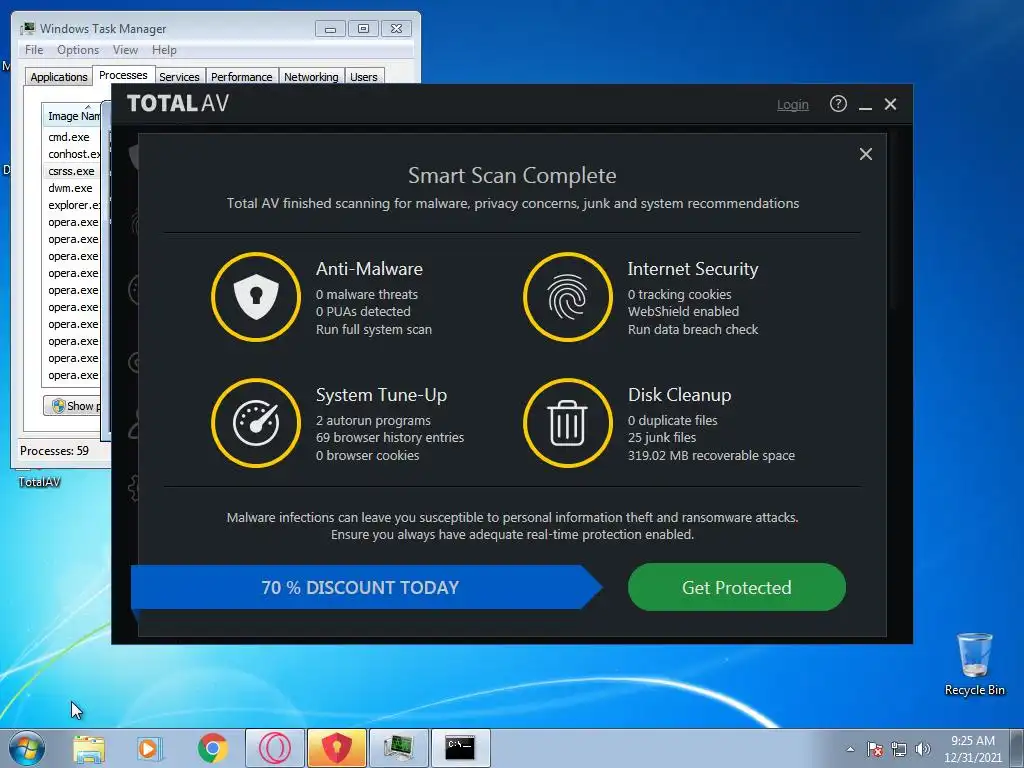Switch to Services tab in Task Manager
This screenshot has width=1024, height=768.
(x=180, y=77)
